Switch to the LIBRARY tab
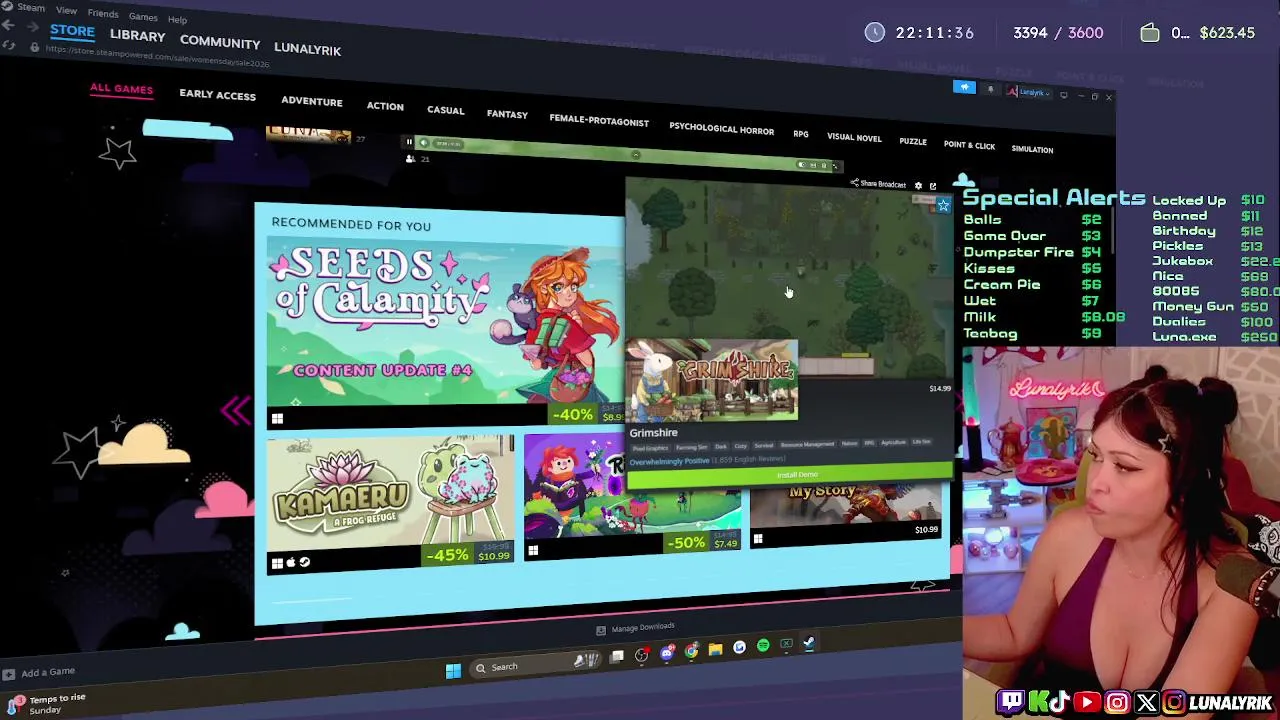Screen dimensions: 1280x720 pos(137,35)
